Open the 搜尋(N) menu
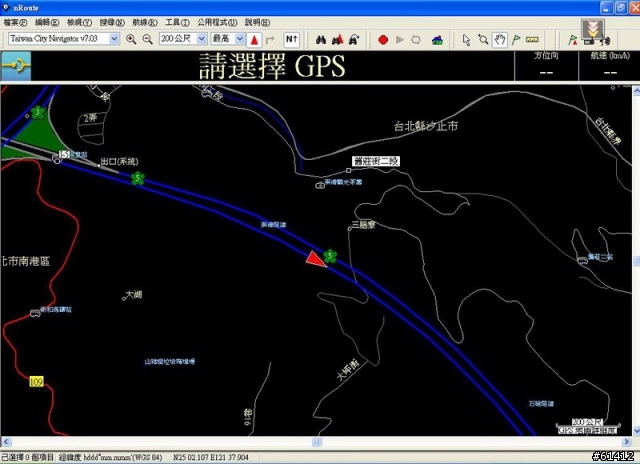 (x=112, y=22)
